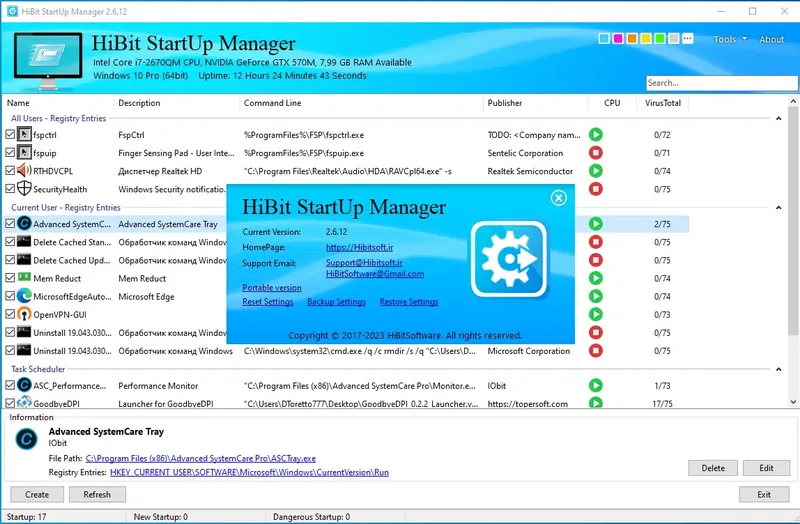Click the RTHDVCPL speaker icon
Viewport: 800px width, 524px height.
[x=24, y=170]
